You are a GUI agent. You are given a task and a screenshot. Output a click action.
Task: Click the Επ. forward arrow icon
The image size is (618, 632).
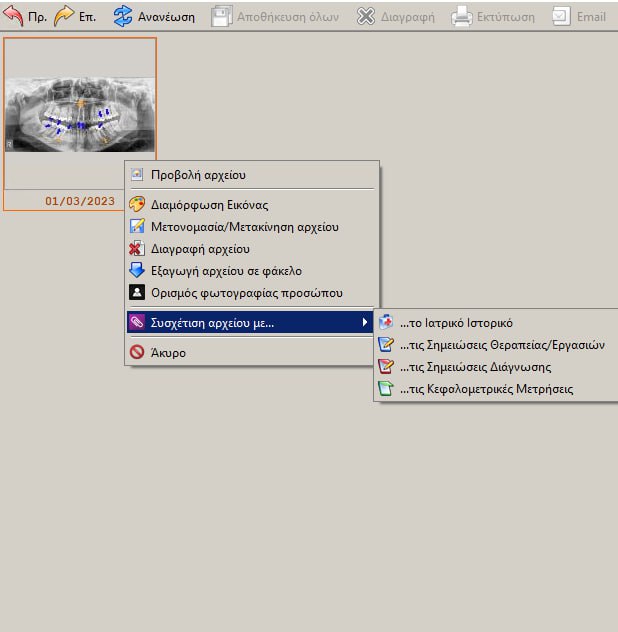64,16
